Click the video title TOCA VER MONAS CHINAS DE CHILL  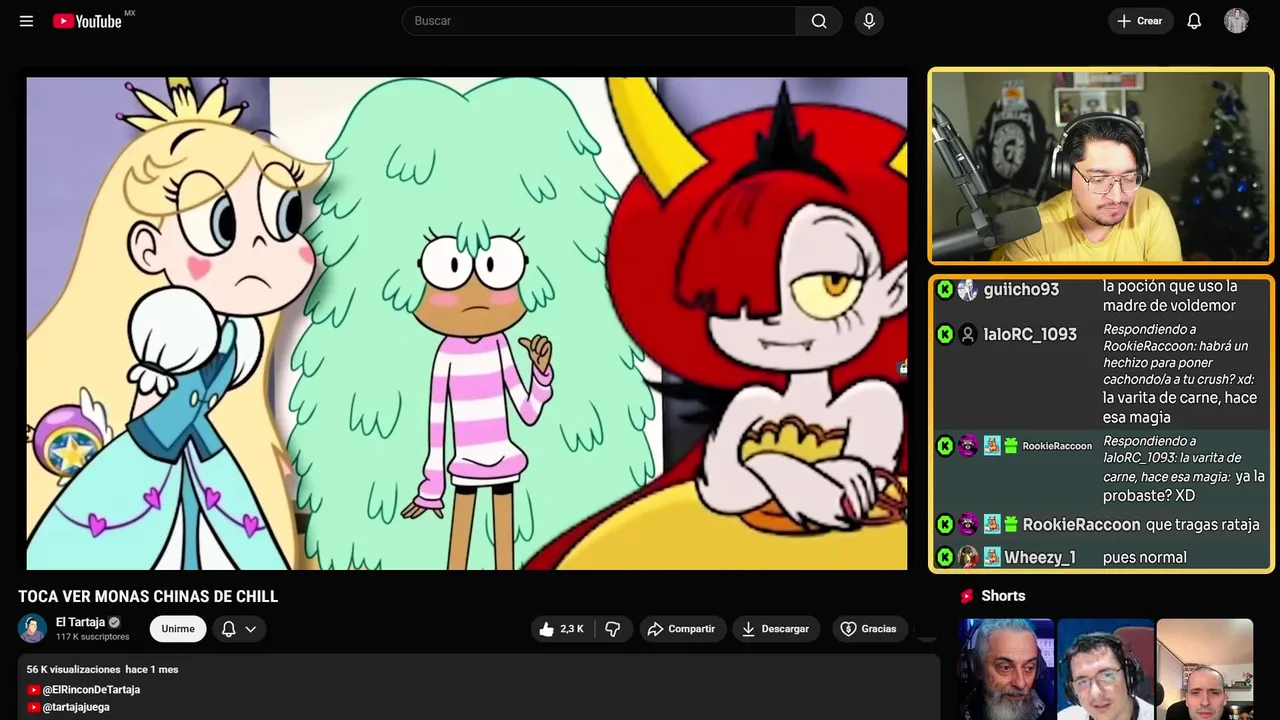(x=148, y=597)
